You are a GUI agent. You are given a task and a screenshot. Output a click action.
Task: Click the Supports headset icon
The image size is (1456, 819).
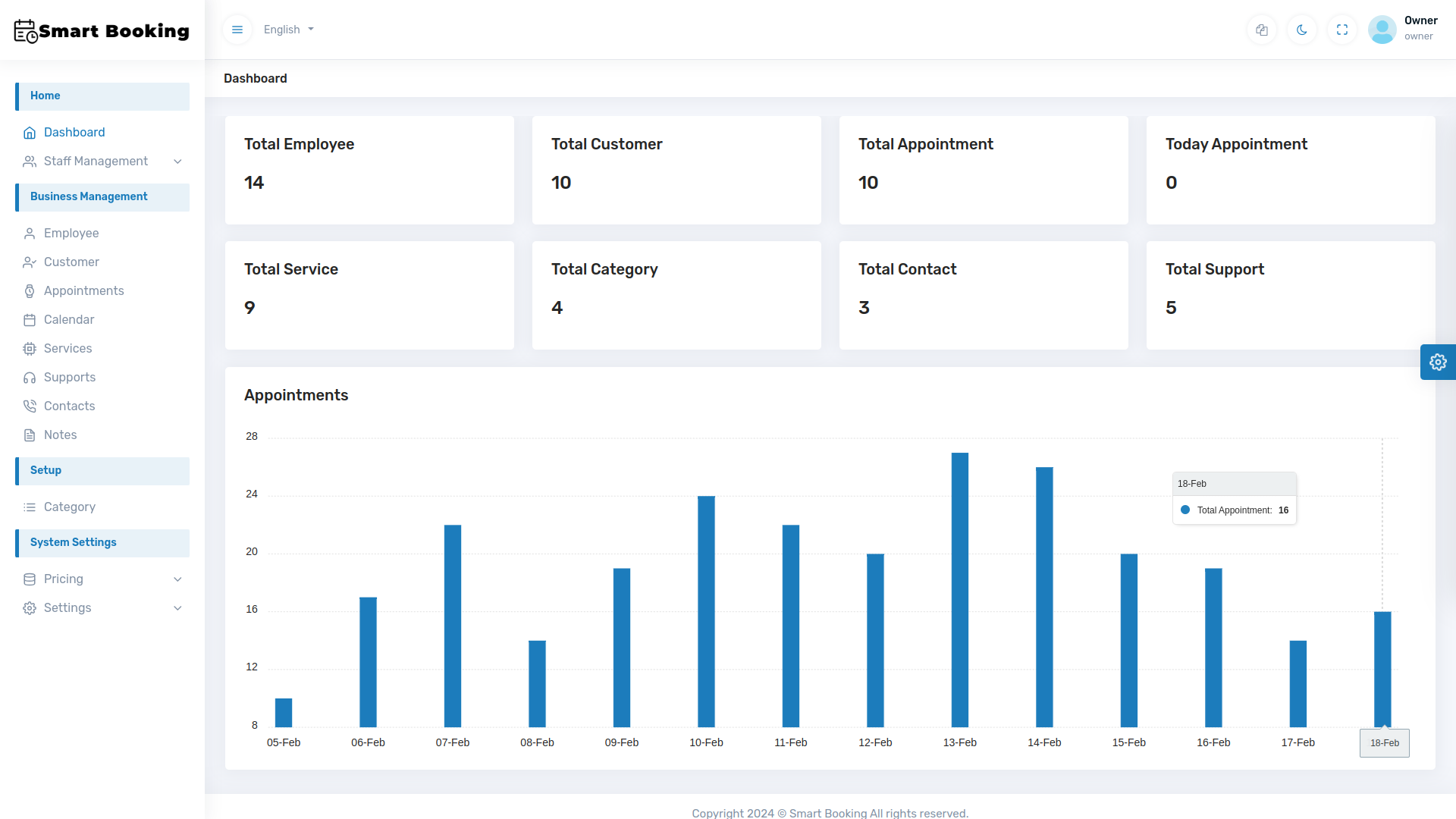30,377
